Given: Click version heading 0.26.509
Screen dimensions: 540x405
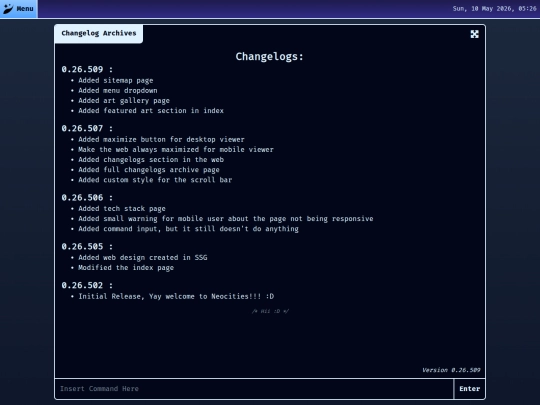Looking at the screenshot, I should 87,69.
